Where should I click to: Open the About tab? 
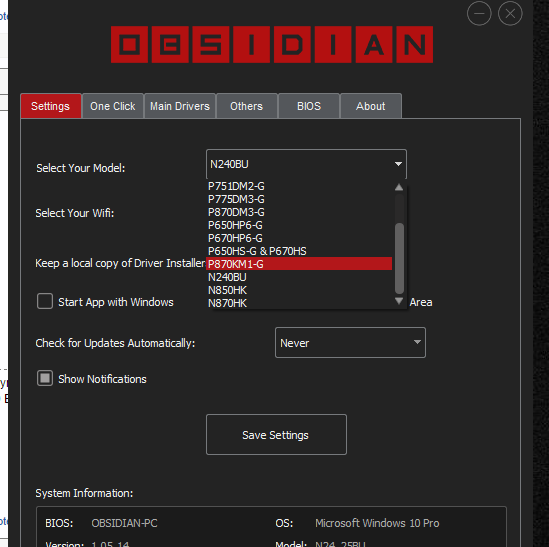pos(371,106)
